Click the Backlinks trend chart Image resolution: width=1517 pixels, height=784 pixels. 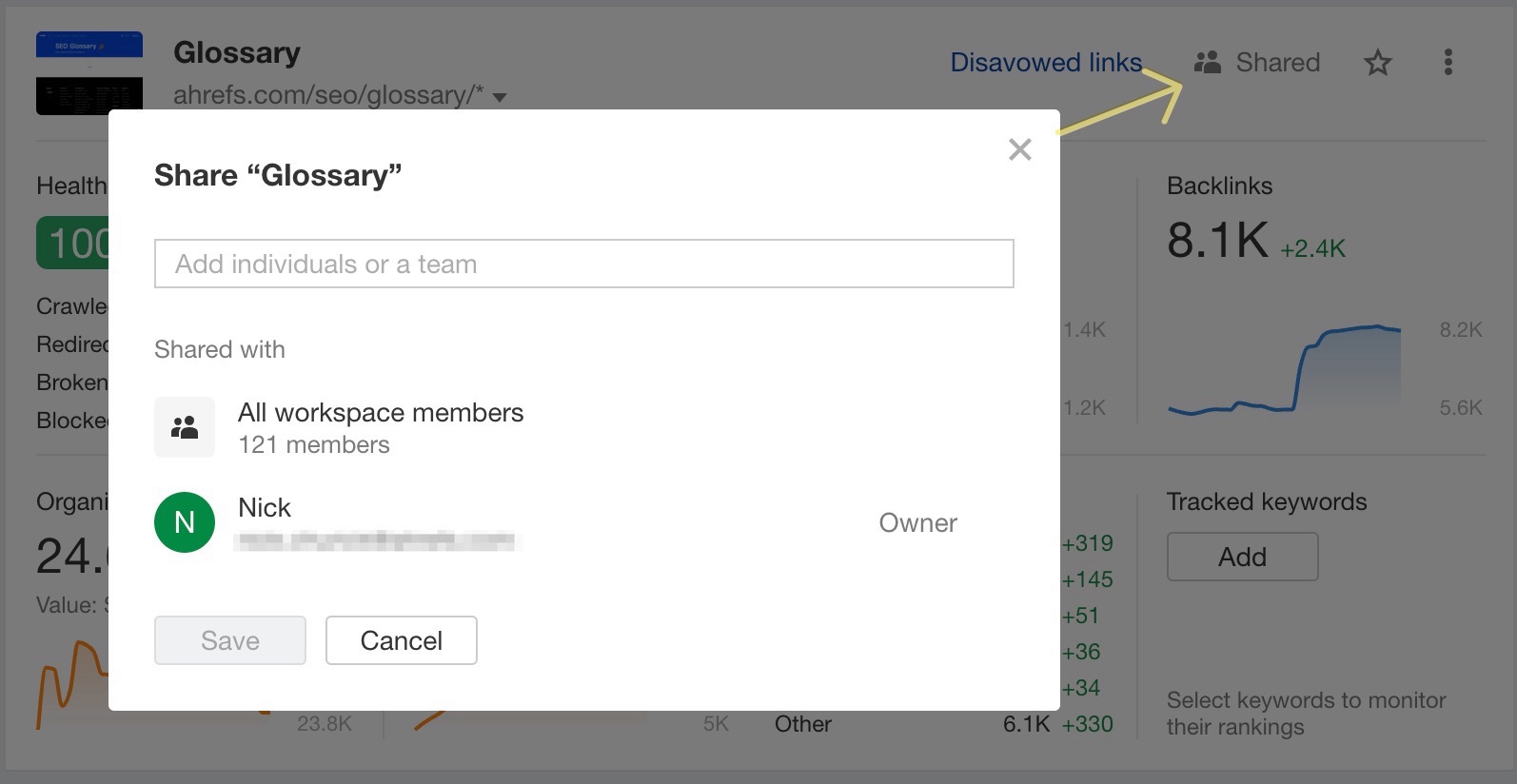(x=1285, y=371)
